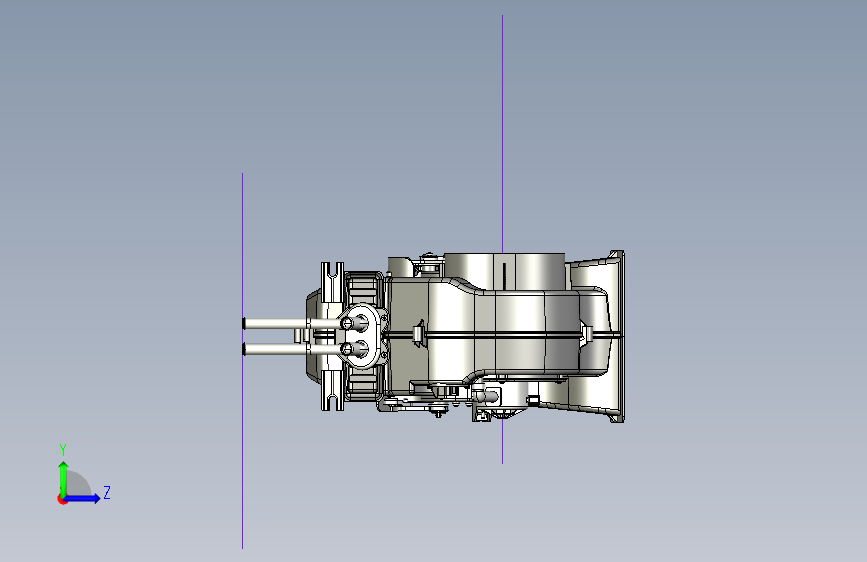Screen dimensions: 867x562
Task: Select the cylindrical blower housing on top
Action: [x=504, y=271]
